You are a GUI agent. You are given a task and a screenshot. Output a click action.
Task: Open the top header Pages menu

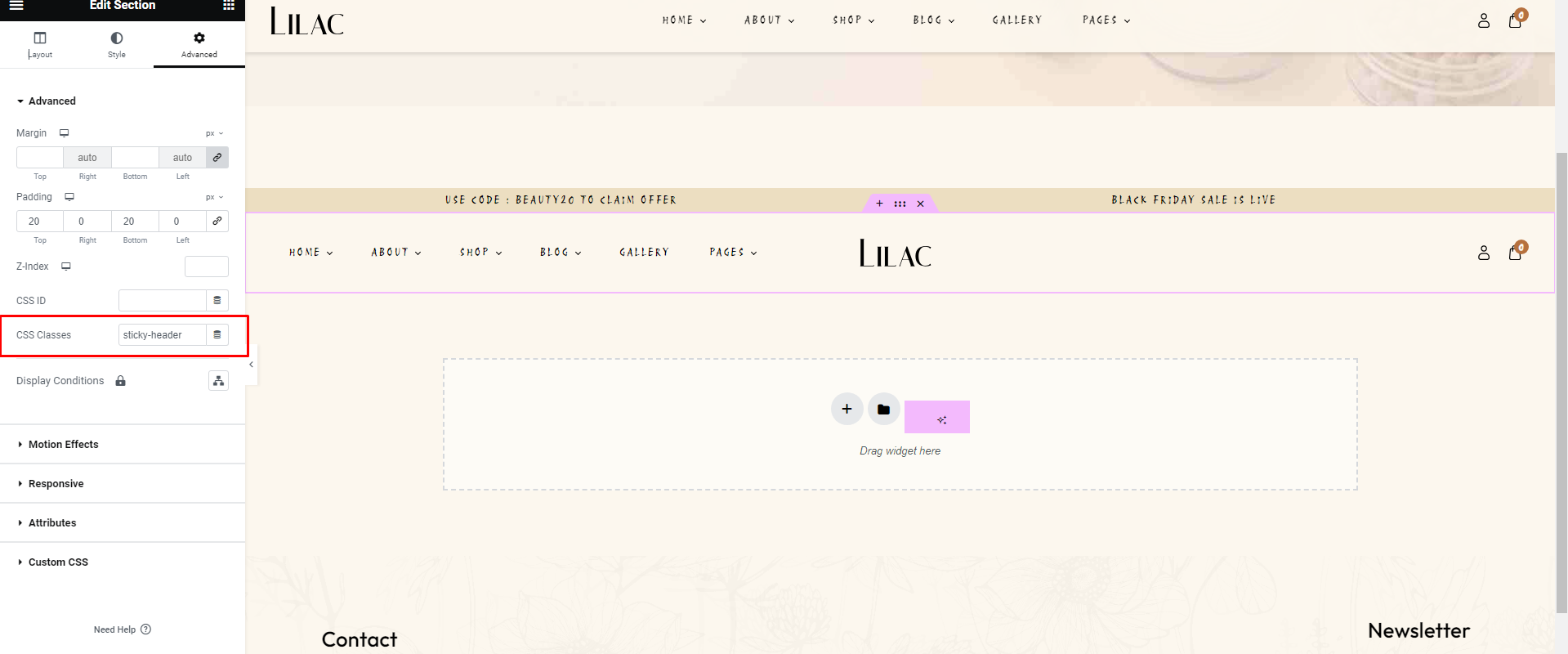(x=1106, y=20)
